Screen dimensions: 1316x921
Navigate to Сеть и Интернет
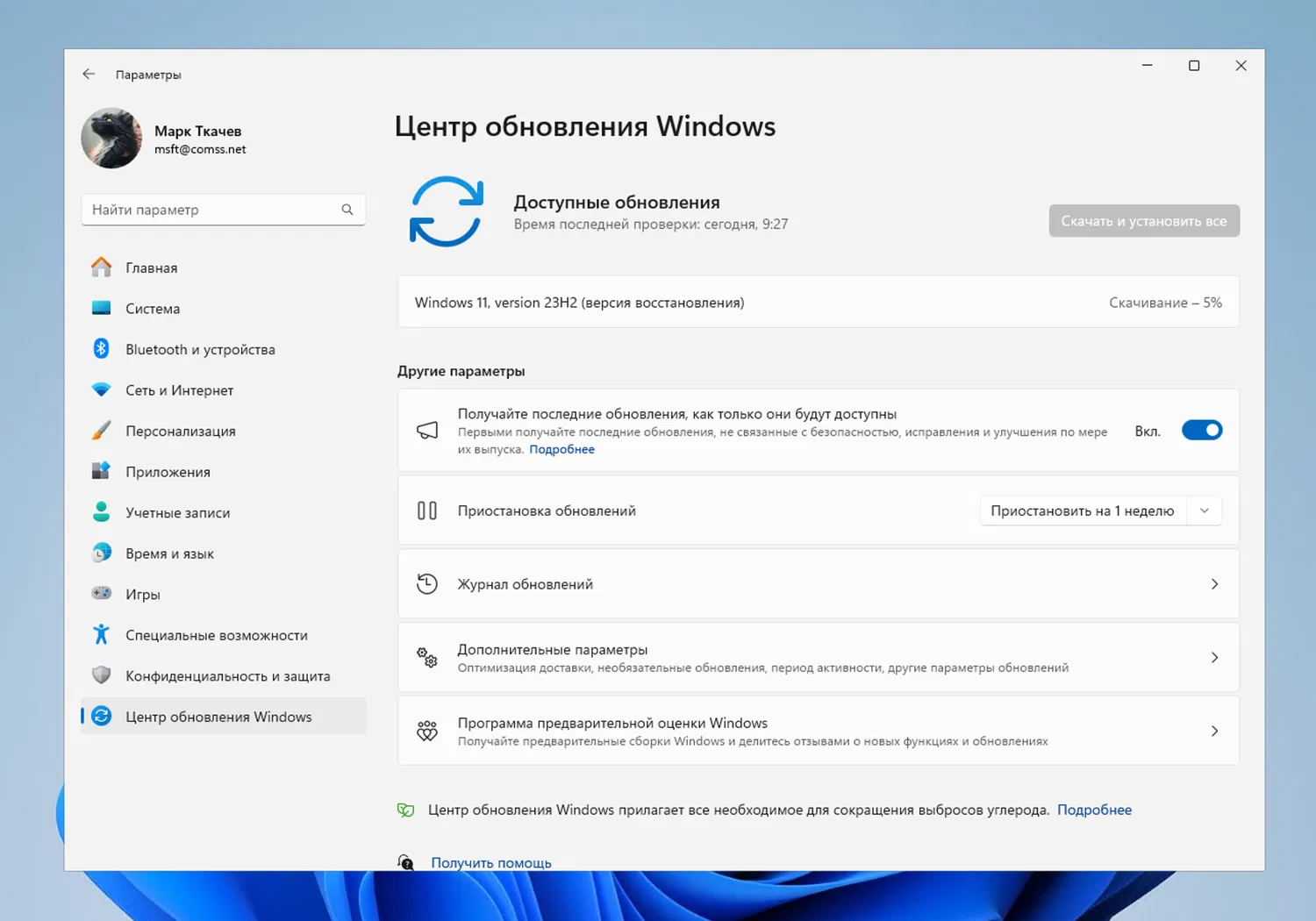coord(224,390)
